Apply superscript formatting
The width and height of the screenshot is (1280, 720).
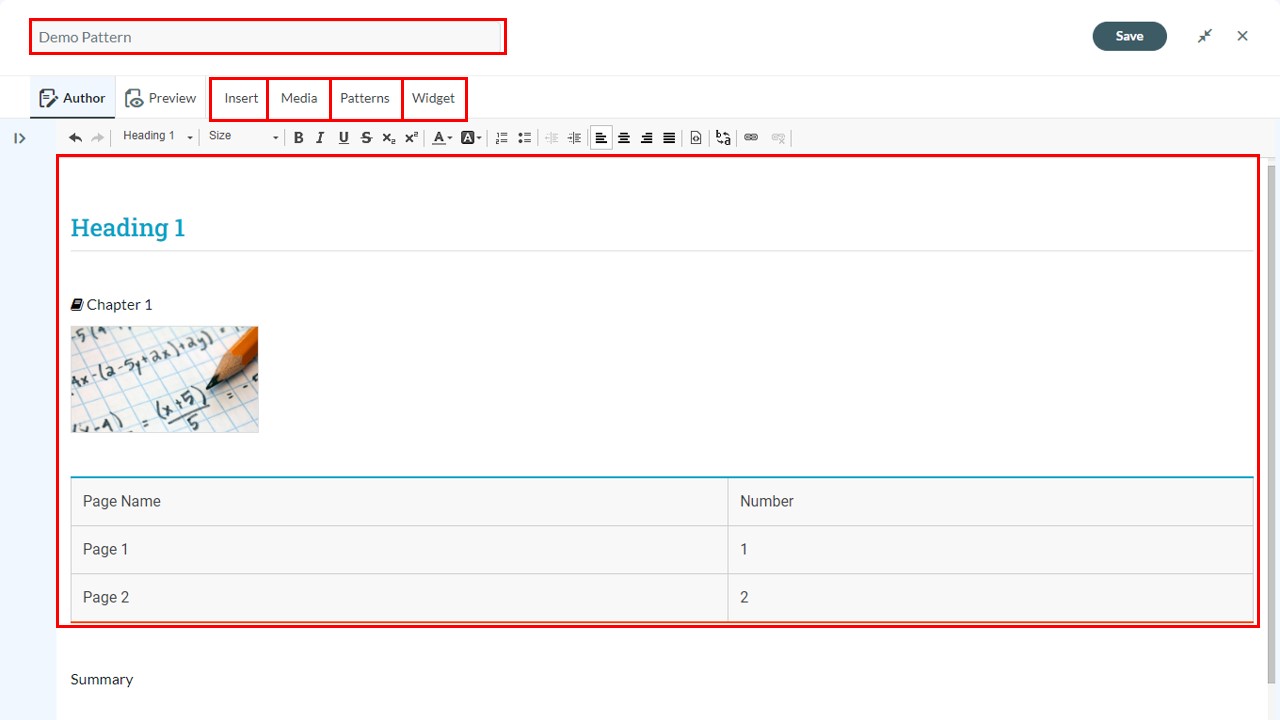click(411, 138)
